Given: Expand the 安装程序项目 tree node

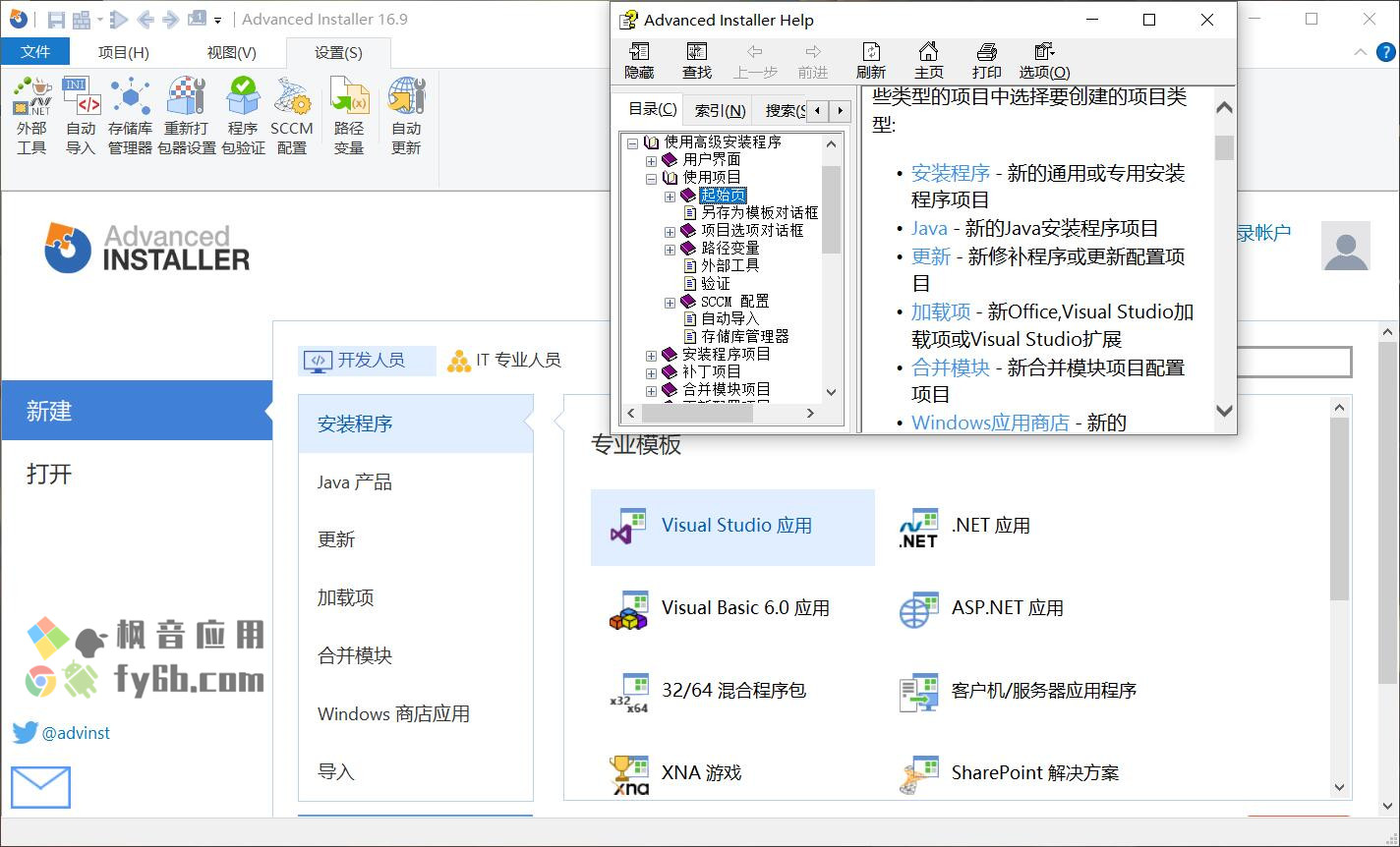Looking at the screenshot, I should point(651,355).
